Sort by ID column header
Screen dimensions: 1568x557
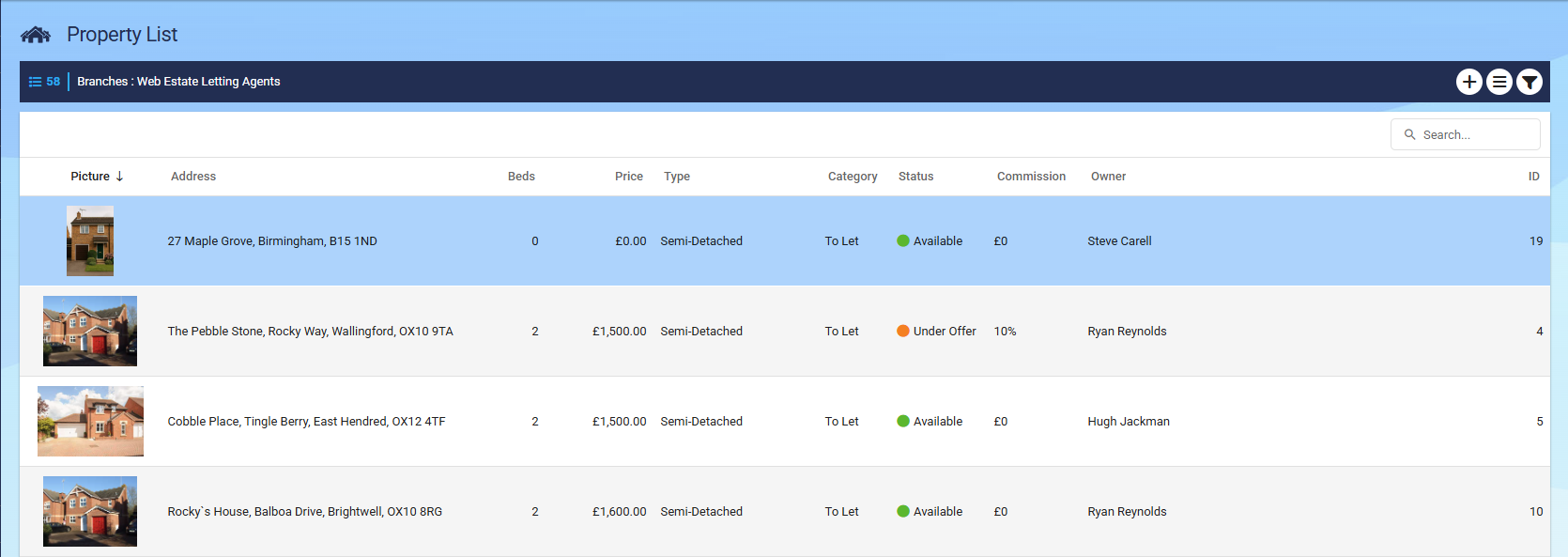(1533, 177)
